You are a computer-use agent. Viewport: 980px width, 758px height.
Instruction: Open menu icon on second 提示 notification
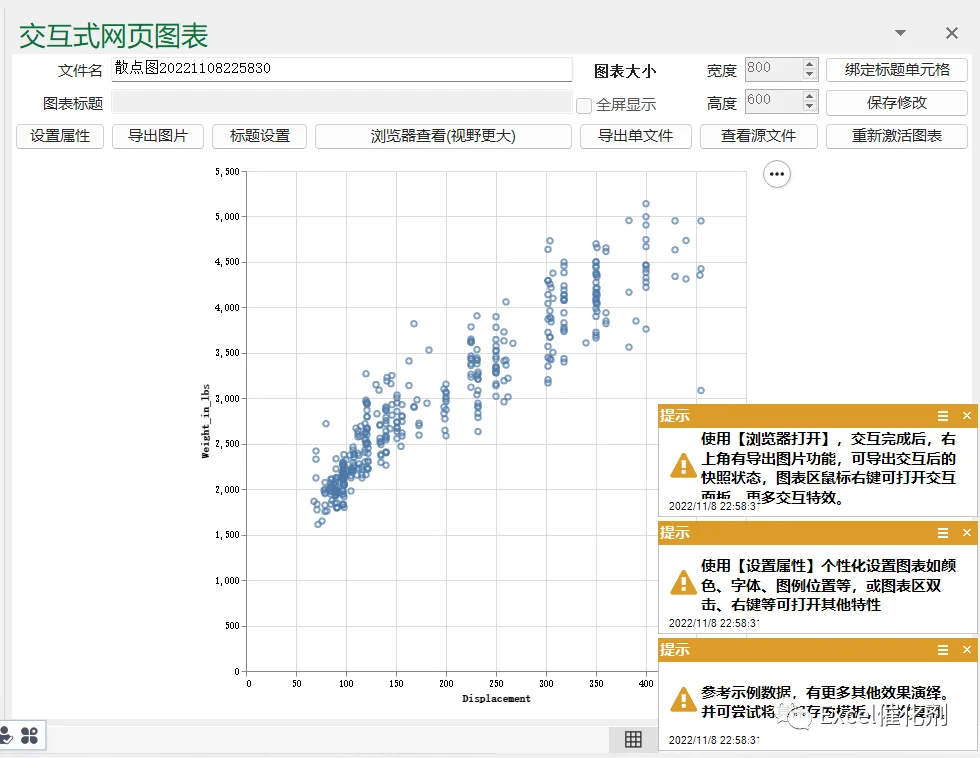[943, 532]
